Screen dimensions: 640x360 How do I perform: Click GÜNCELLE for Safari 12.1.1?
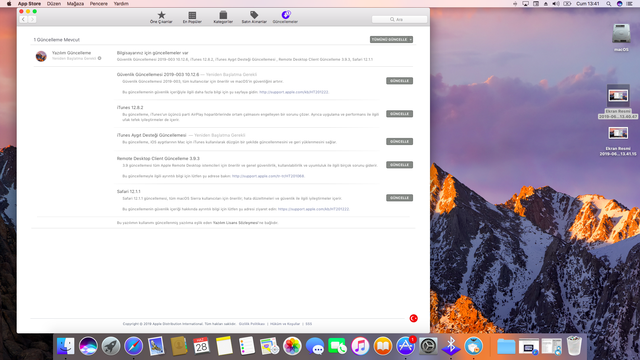399,198
